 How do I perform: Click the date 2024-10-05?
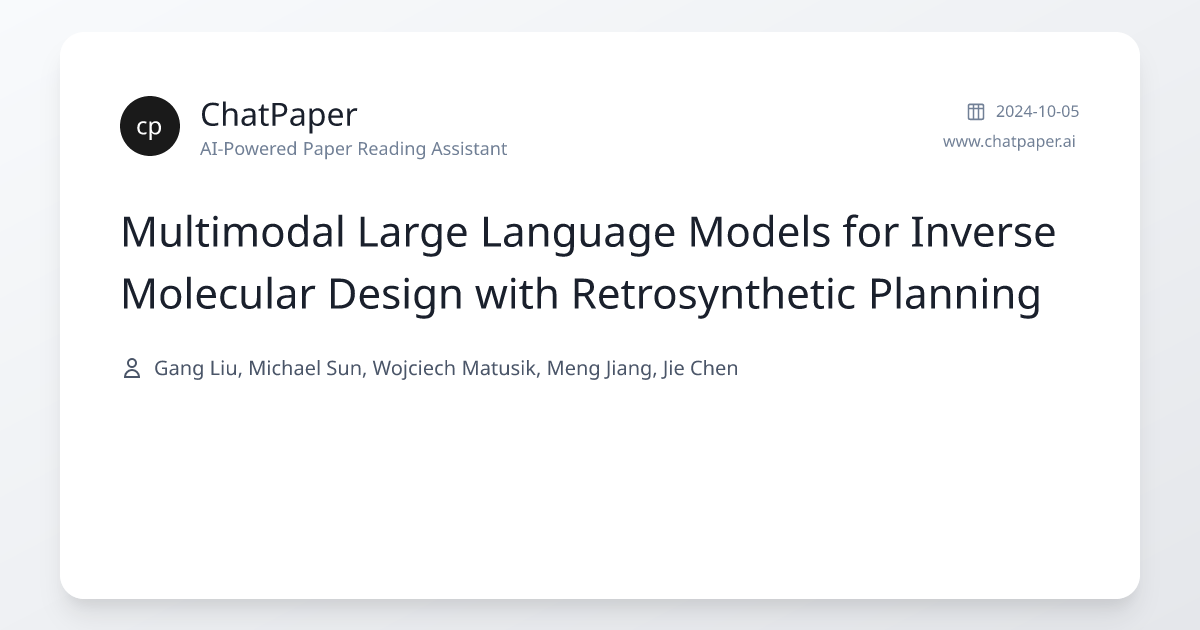pyautogui.click(x=1037, y=111)
